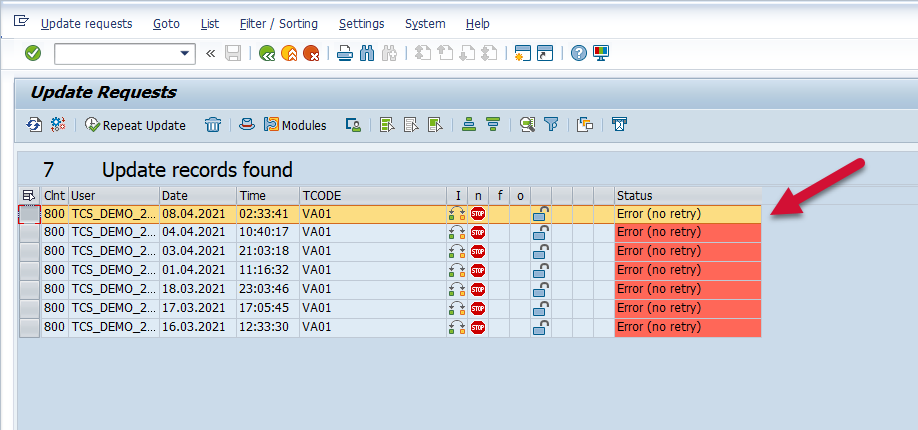Select row checkbox for 18.03.2021 record
The width and height of the screenshot is (918, 430).
pos(29,290)
